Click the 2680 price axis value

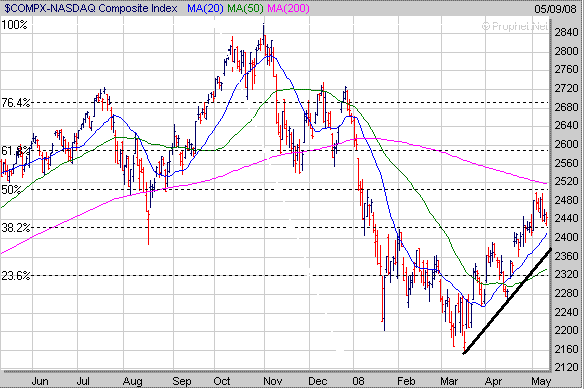[x=566, y=107]
